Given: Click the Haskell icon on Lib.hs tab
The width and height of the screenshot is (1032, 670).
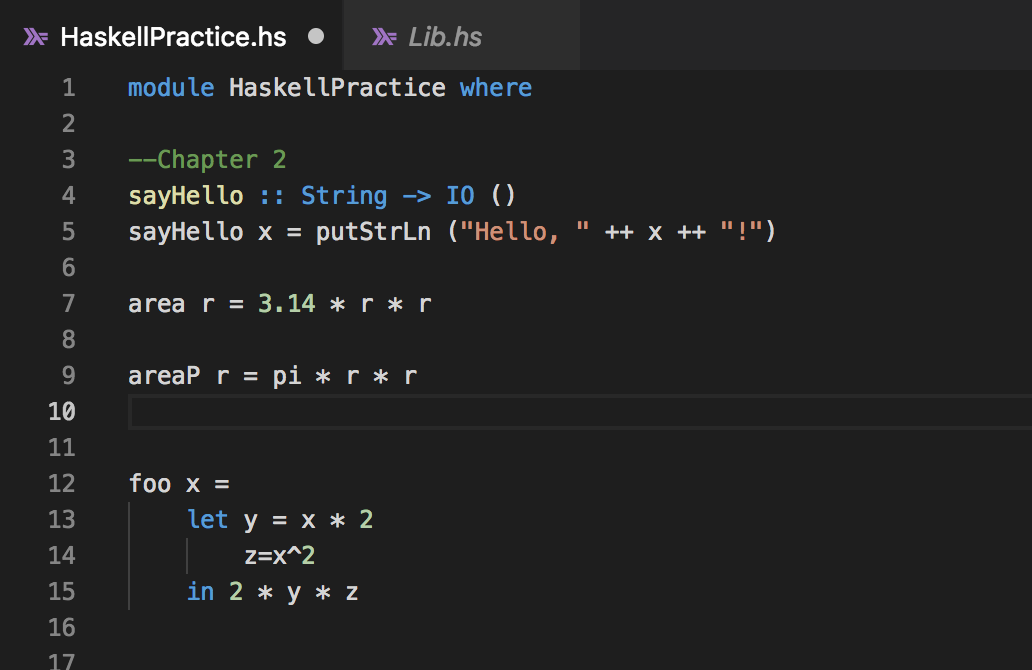Looking at the screenshot, I should [x=384, y=37].
